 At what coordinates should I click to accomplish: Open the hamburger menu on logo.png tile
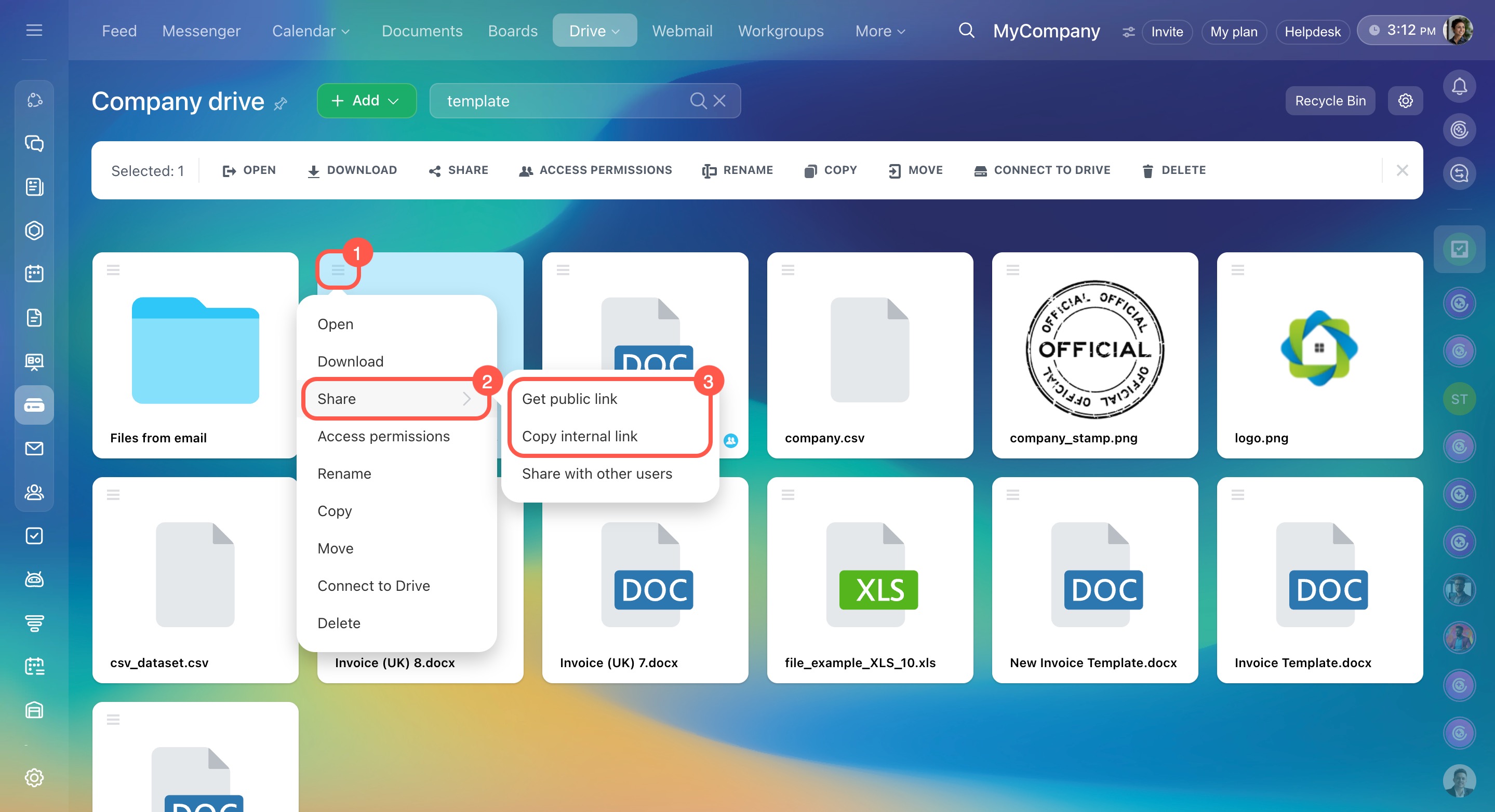pyautogui.click(x=1237, y=269)
